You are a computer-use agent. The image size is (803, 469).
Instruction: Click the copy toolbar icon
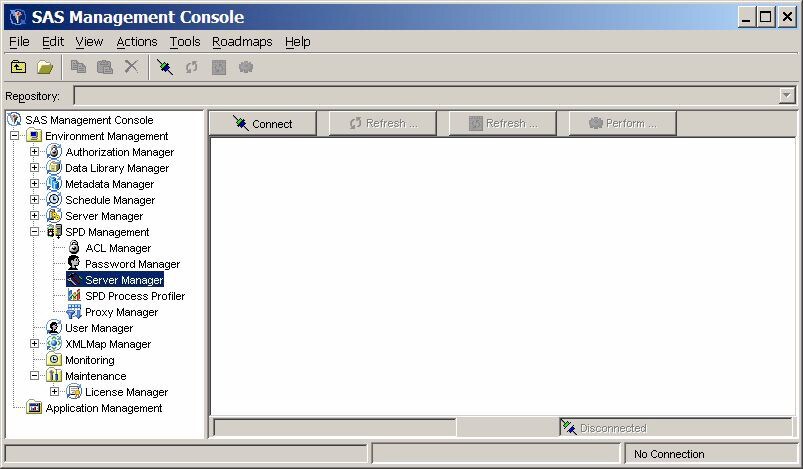pos(78,67)
